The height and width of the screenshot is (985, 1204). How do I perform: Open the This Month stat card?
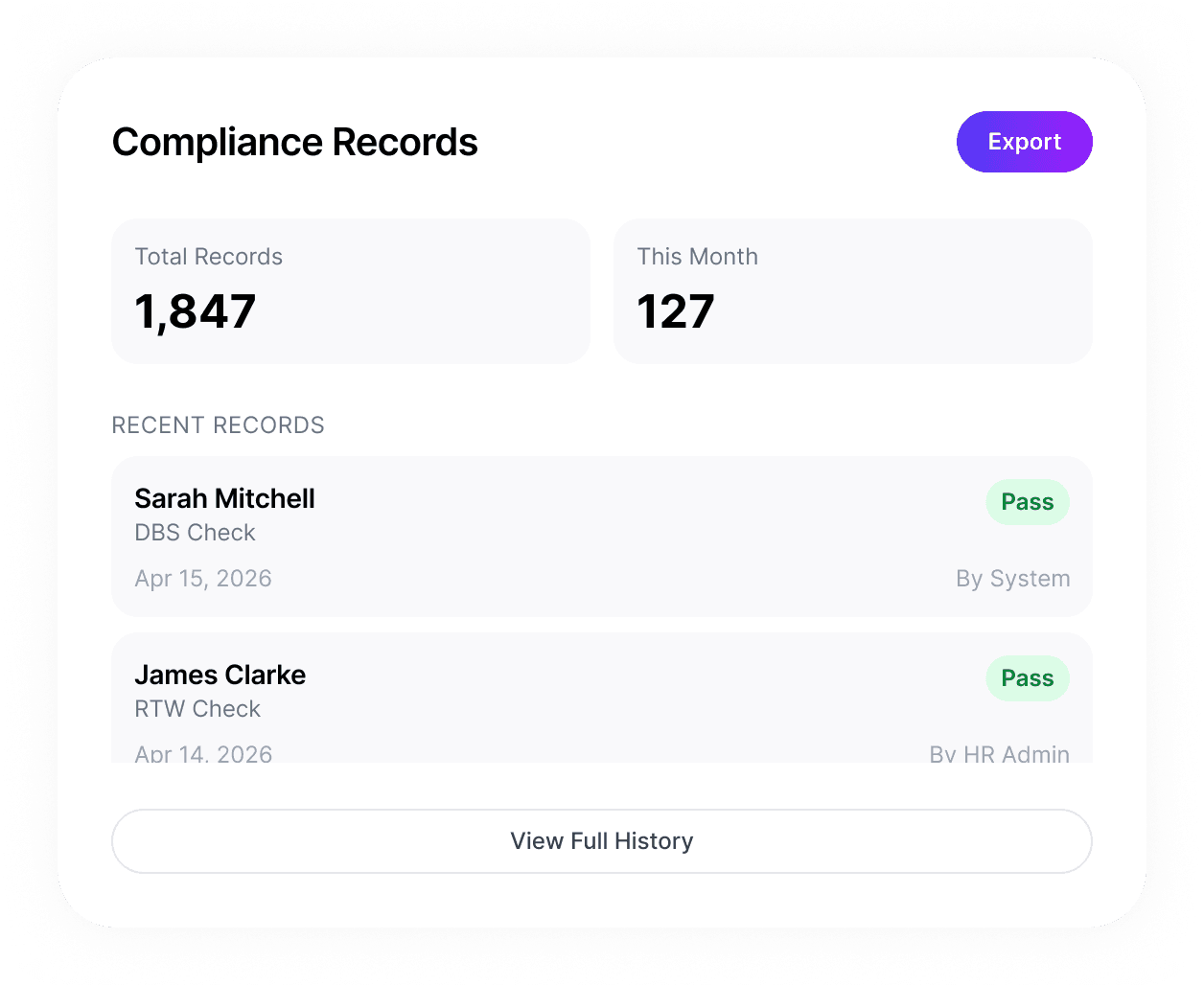click(x=852, y=291)
